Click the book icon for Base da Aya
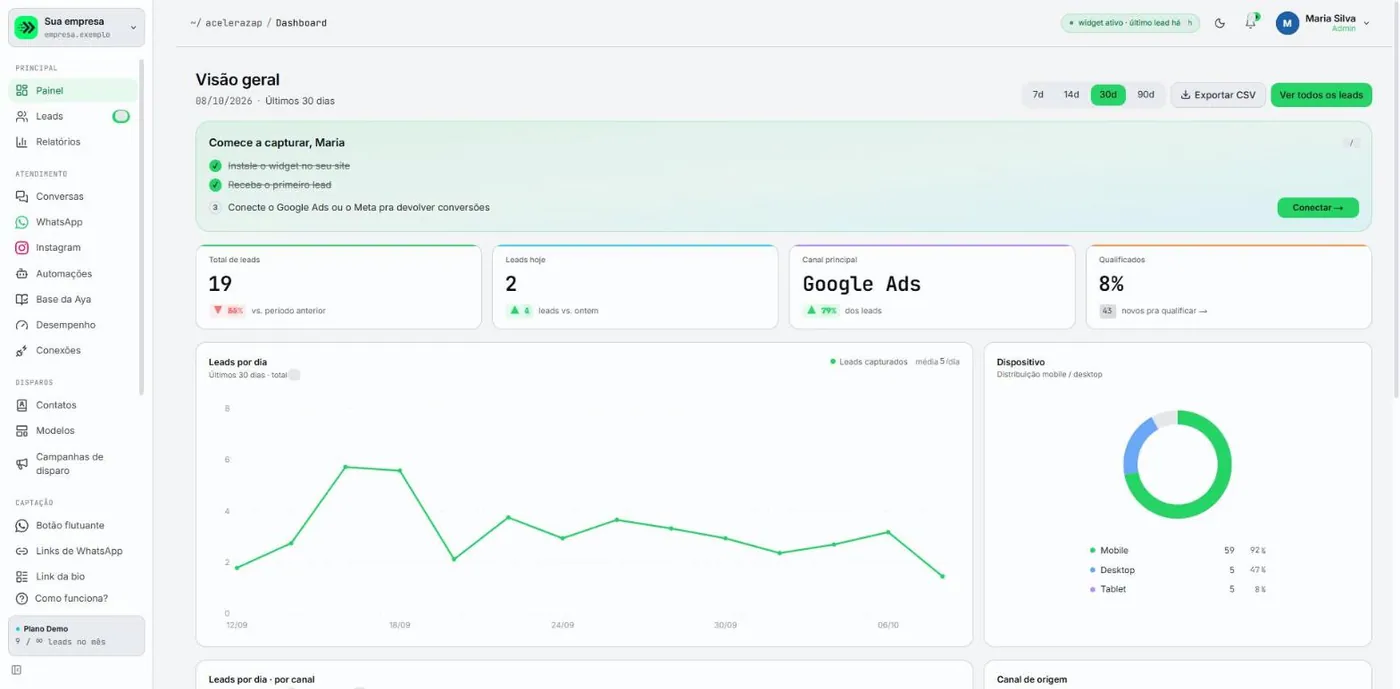This screenshot has height=689, width=1400. click(x=22, y=300)
